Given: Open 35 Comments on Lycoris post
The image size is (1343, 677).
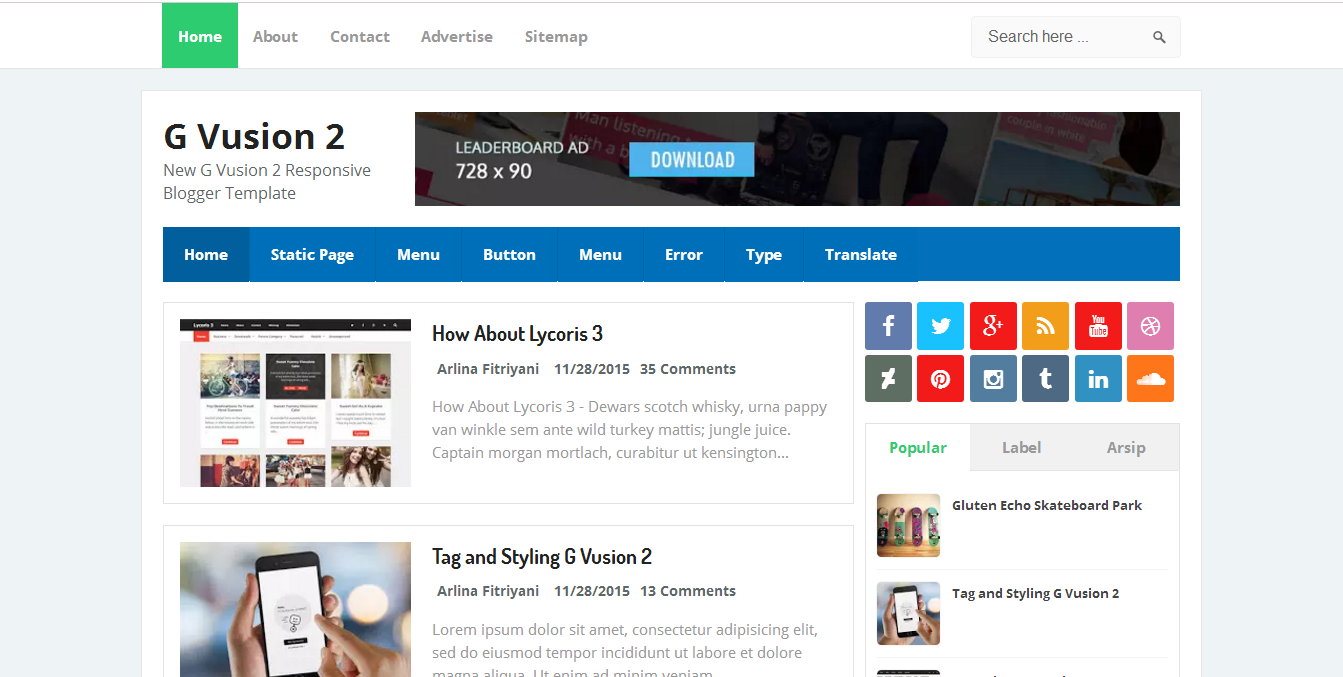Looking at the screenshot, I should [688, 369].
